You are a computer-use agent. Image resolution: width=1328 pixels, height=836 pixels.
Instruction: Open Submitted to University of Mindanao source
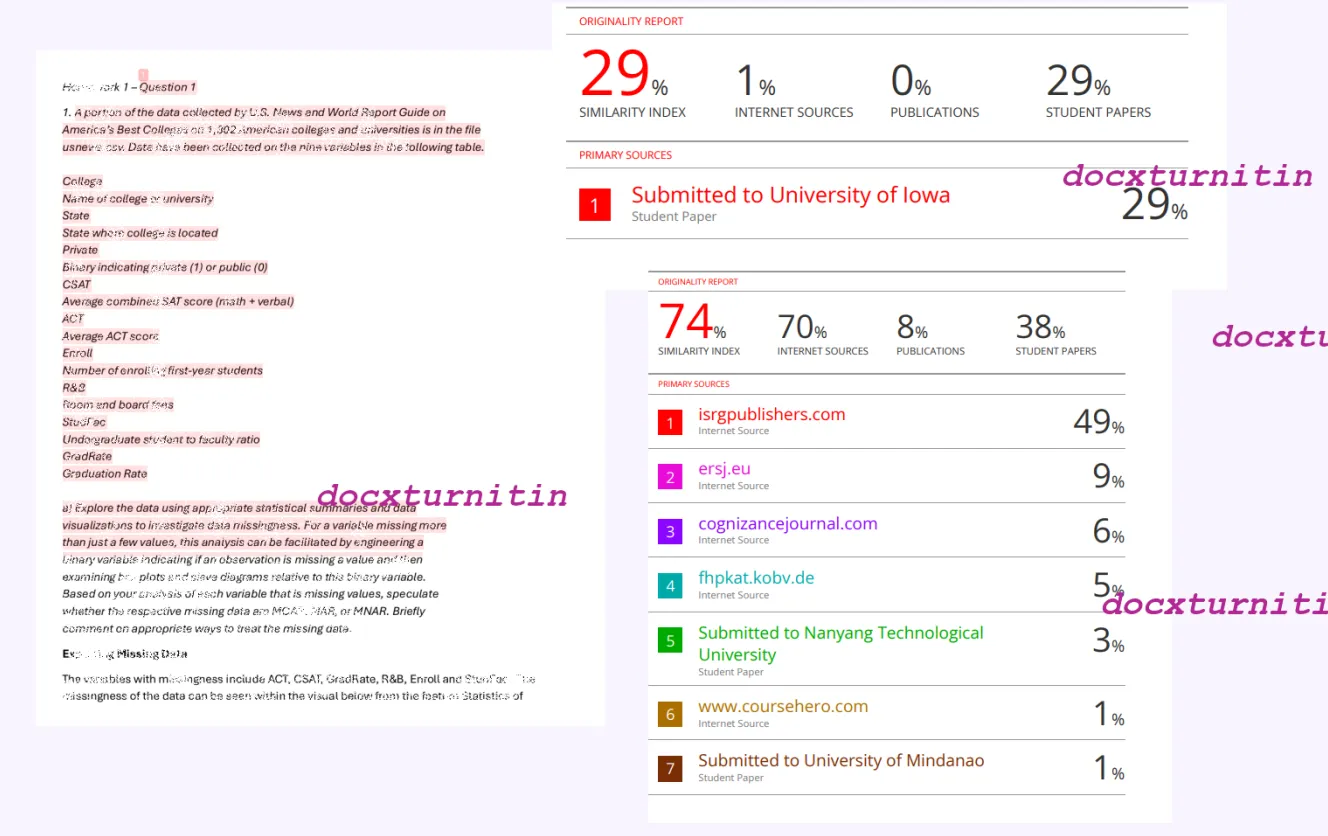point(840,760)
